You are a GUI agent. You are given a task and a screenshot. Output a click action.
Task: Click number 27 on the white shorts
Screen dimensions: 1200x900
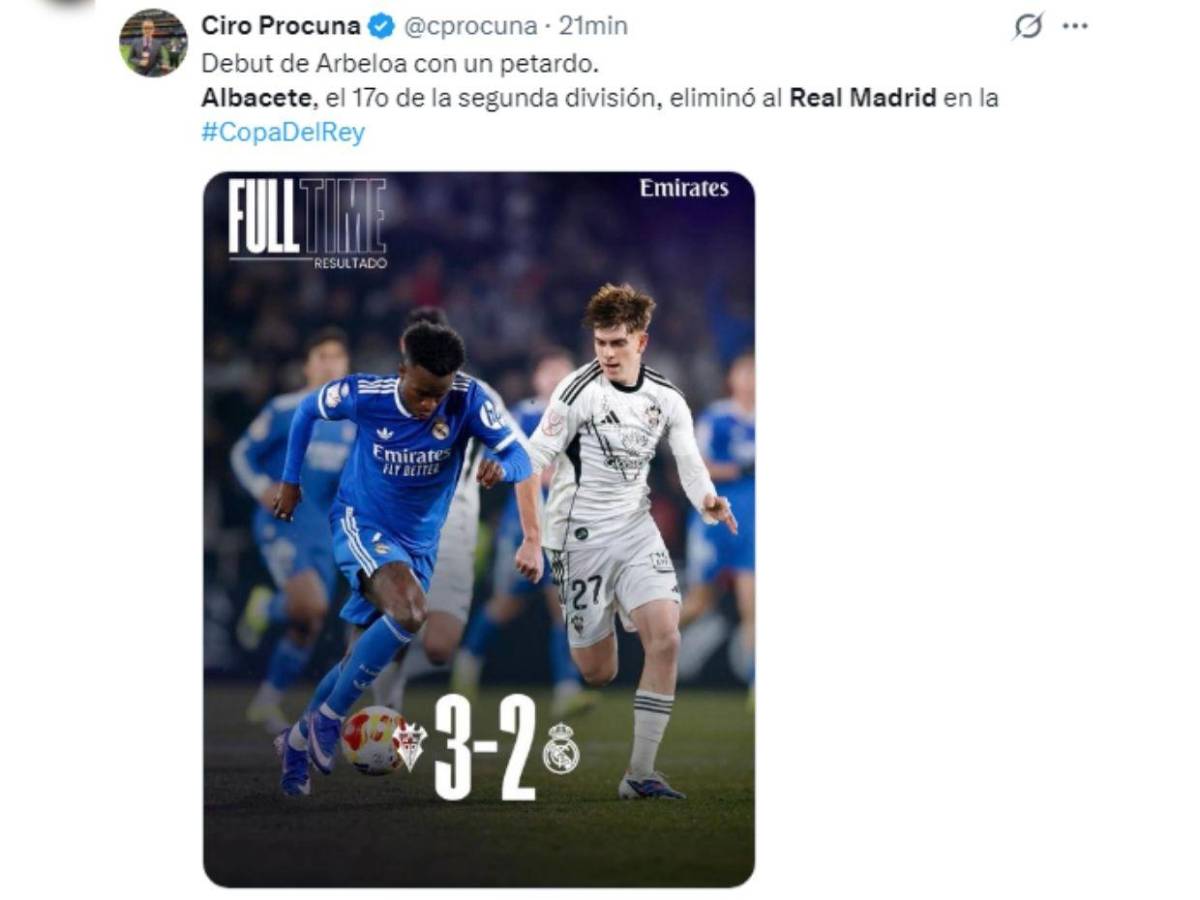pyautogui.click(x=587, y=592)
